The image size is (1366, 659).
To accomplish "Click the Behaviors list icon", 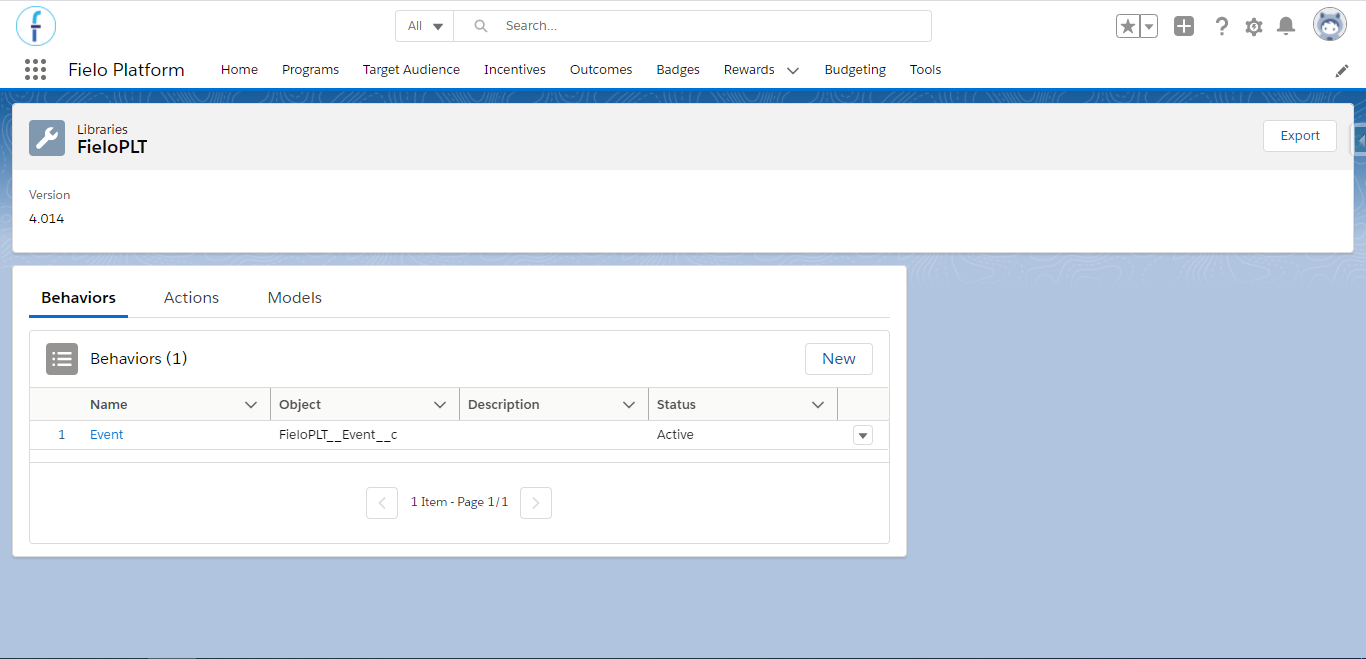I will coord(62,359).
